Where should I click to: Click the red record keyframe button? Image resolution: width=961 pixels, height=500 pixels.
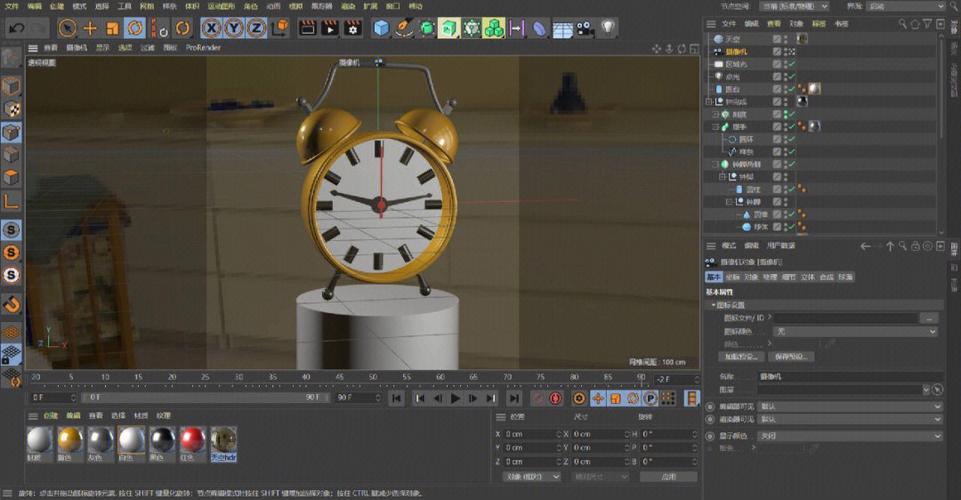click(555, 398)
